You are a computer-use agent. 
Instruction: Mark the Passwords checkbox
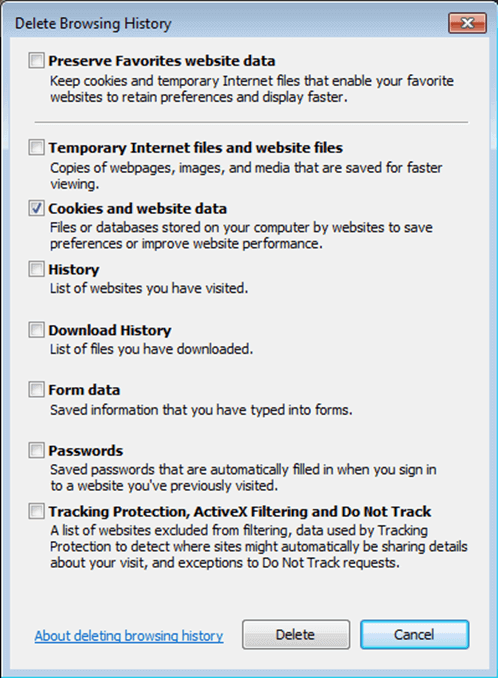coord(36,451)
